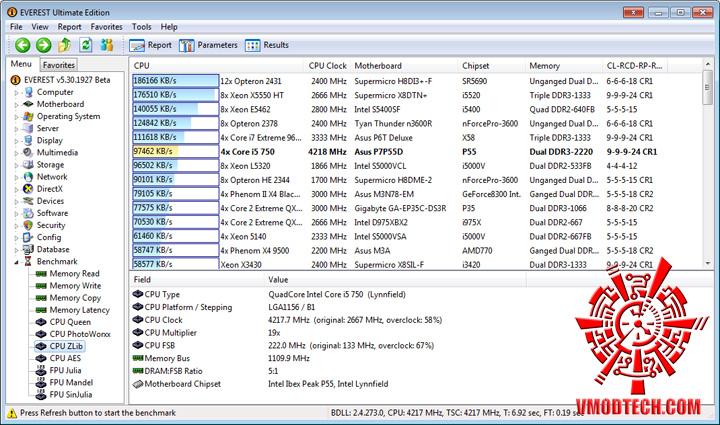Open the Favorites menu
720x425 pixels.
(x=107, y=27)
